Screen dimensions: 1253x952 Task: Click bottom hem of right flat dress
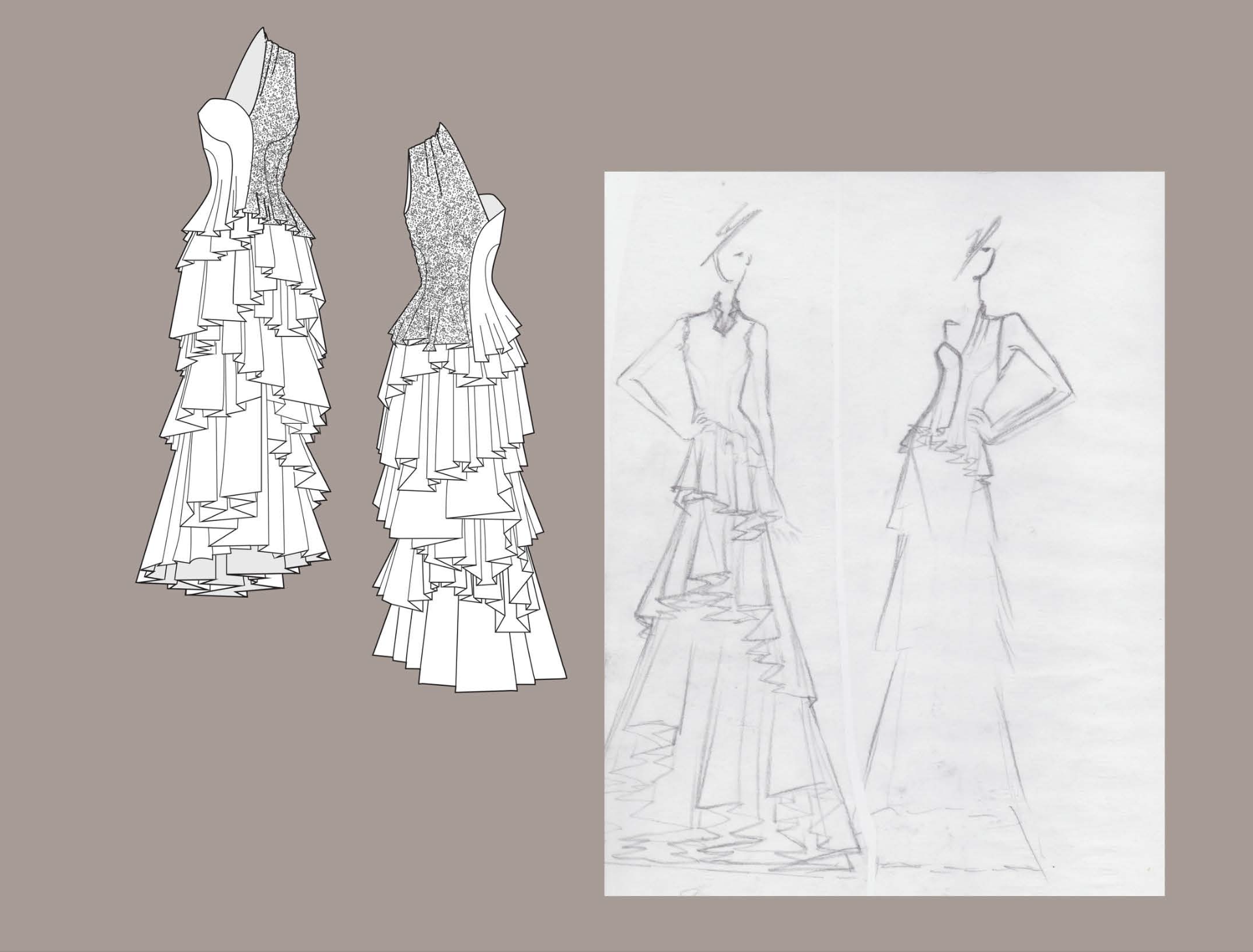(x=476, y=678)
